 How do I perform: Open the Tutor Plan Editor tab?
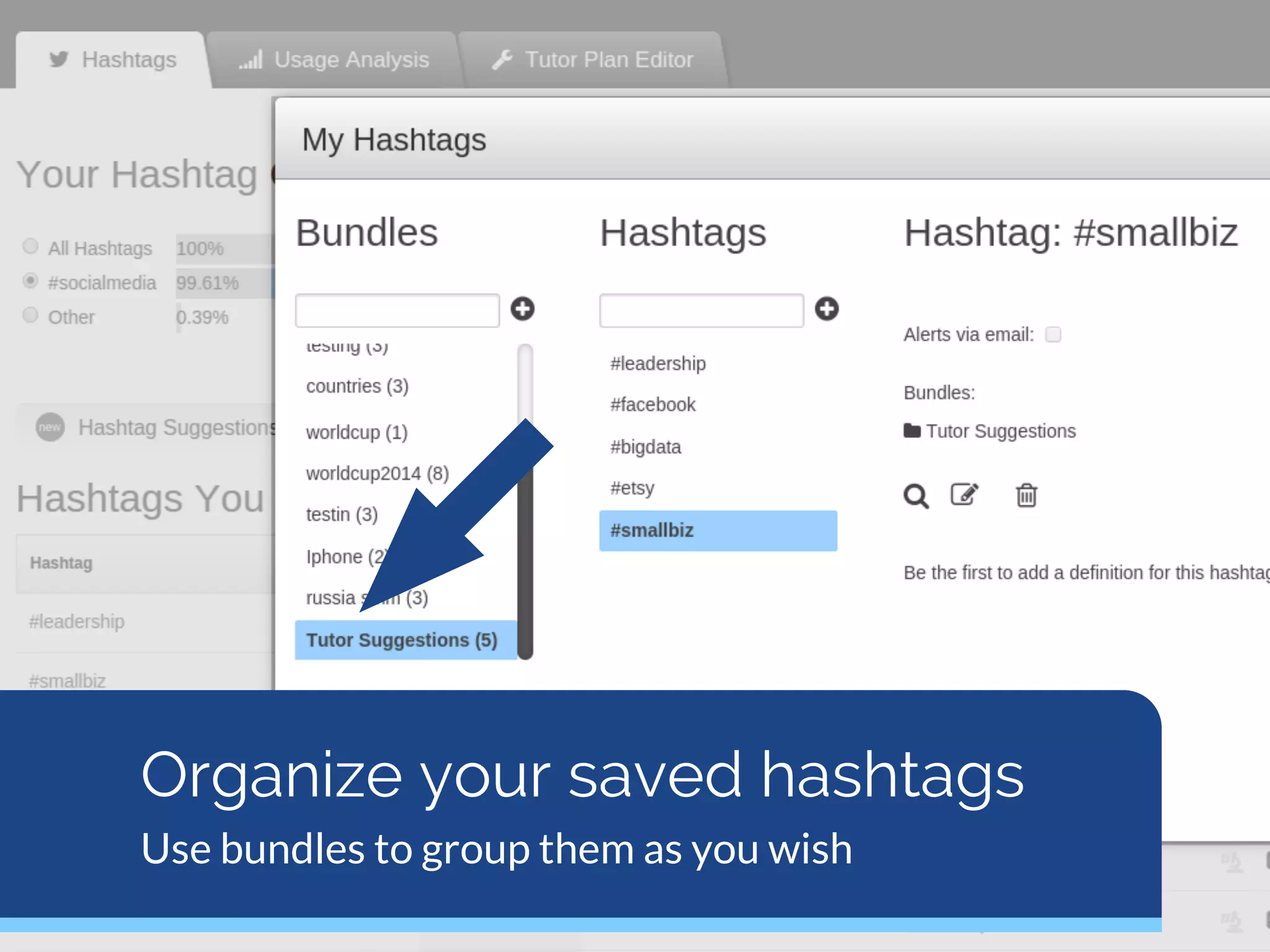tap(593, 60)
